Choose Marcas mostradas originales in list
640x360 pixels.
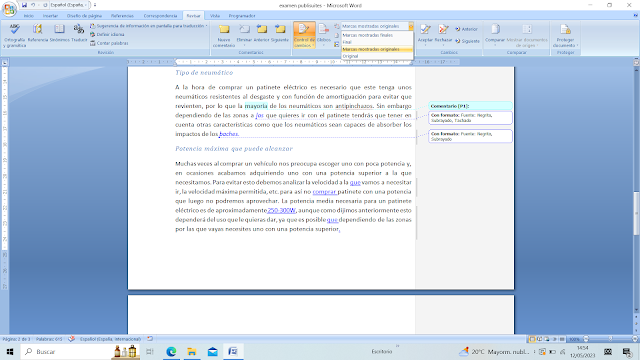click(x=377, y=49)
